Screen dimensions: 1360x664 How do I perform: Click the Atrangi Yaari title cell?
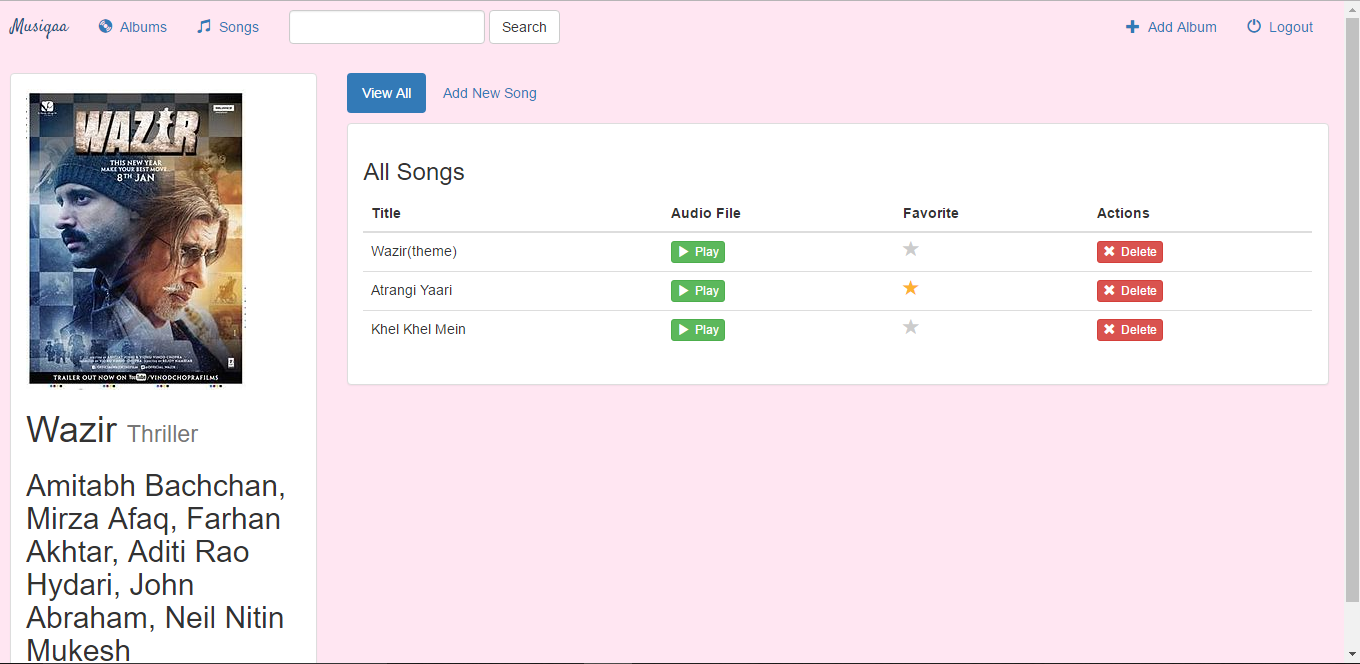point(411,290)
